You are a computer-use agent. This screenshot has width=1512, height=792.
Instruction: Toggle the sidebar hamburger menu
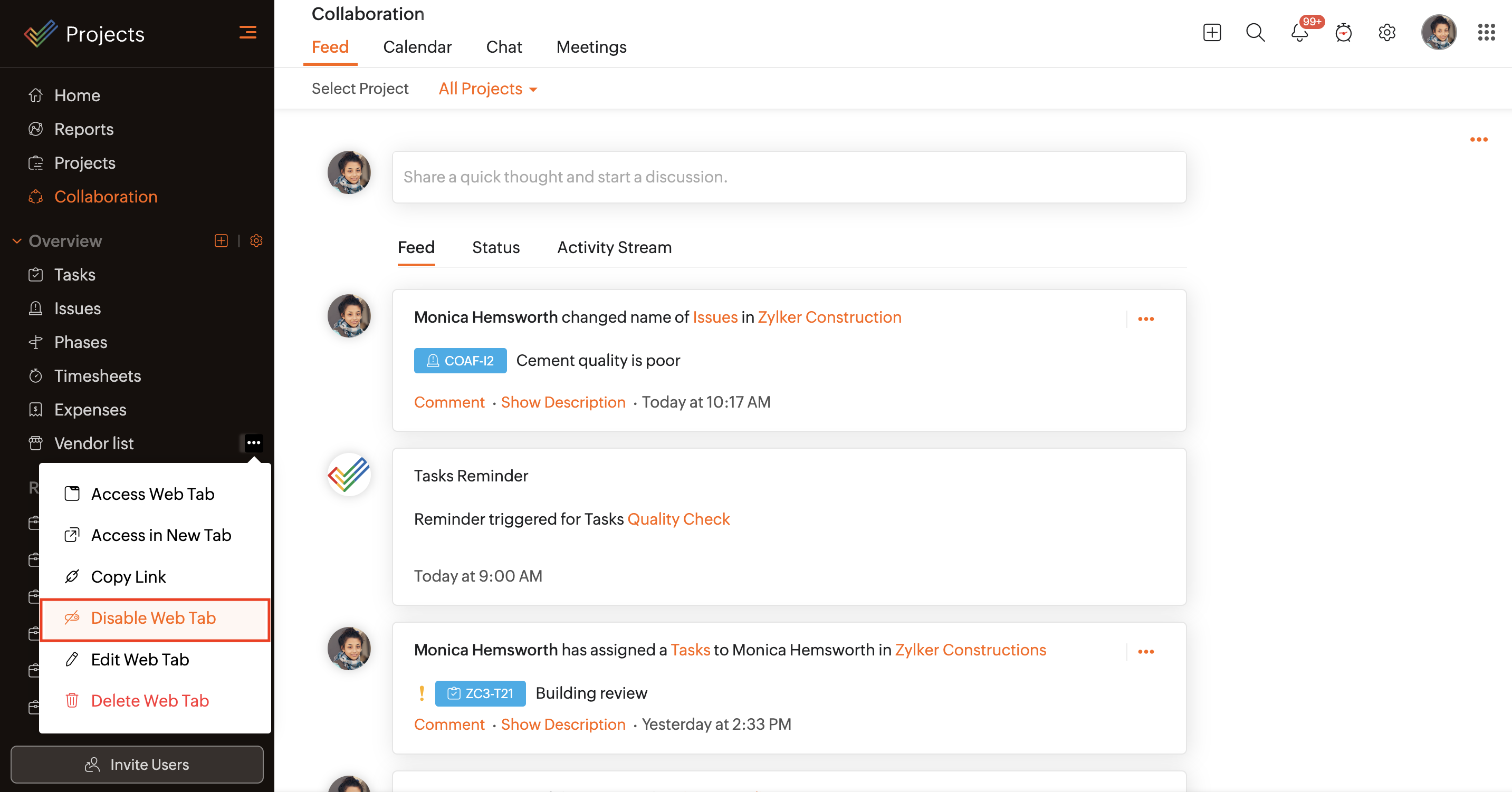tap(248, 33)
